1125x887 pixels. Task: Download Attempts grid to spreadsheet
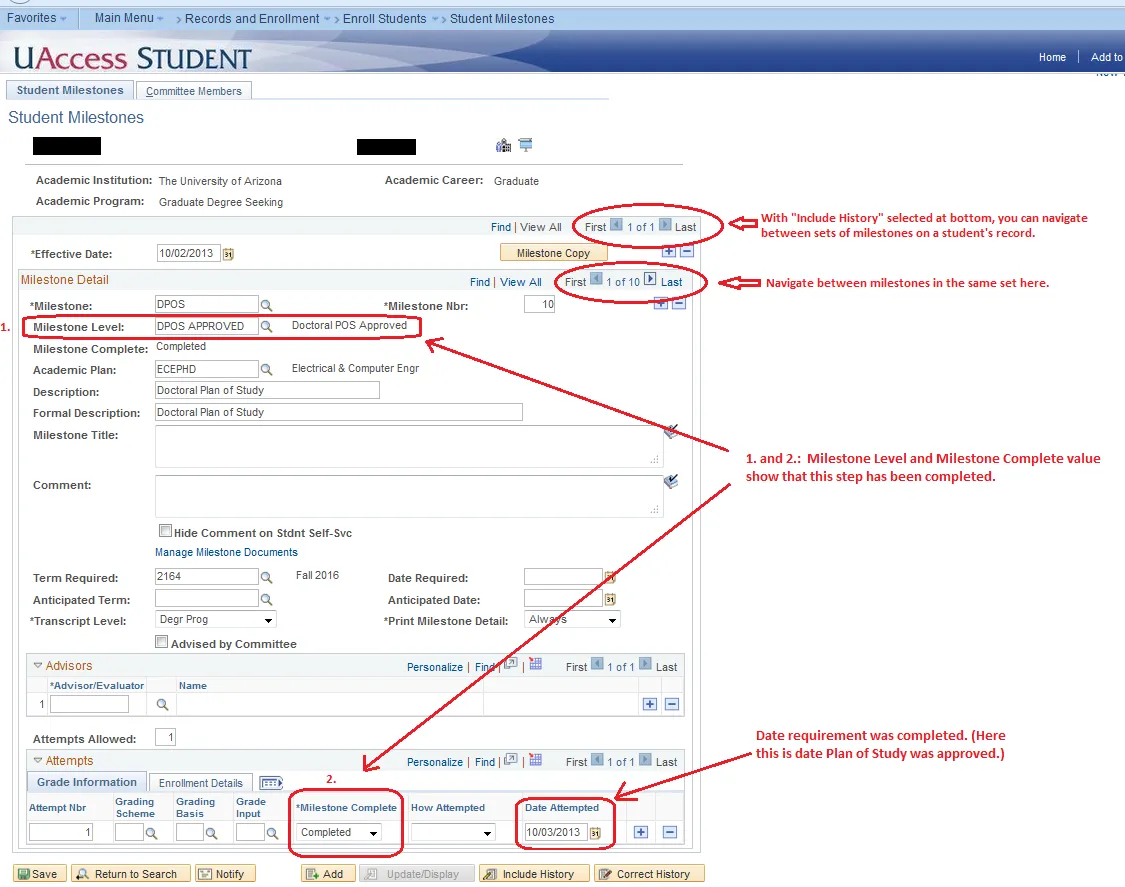535,759
